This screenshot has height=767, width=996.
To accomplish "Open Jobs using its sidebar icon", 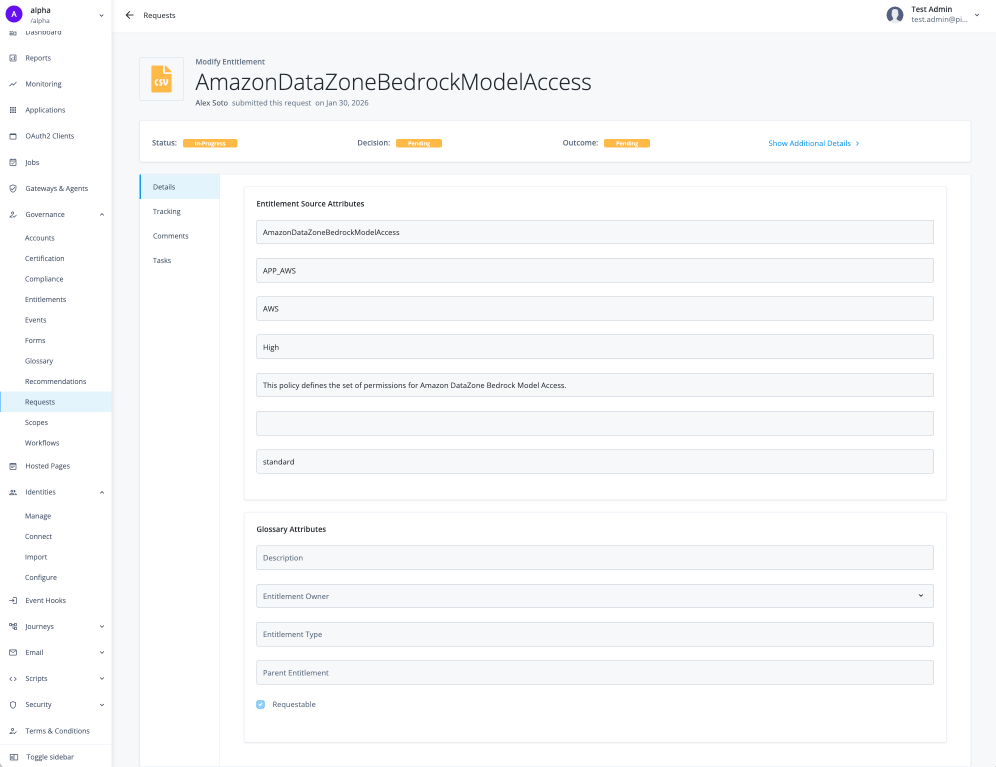I will 13,162.
